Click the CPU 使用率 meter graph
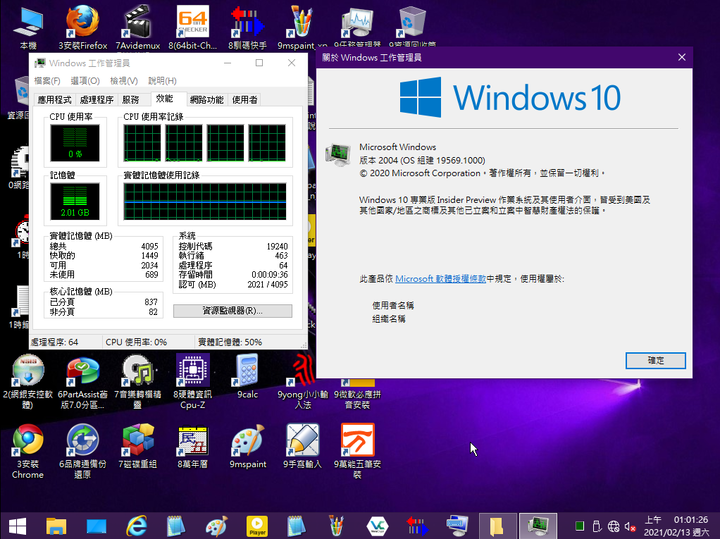 [x=75, y=143]
